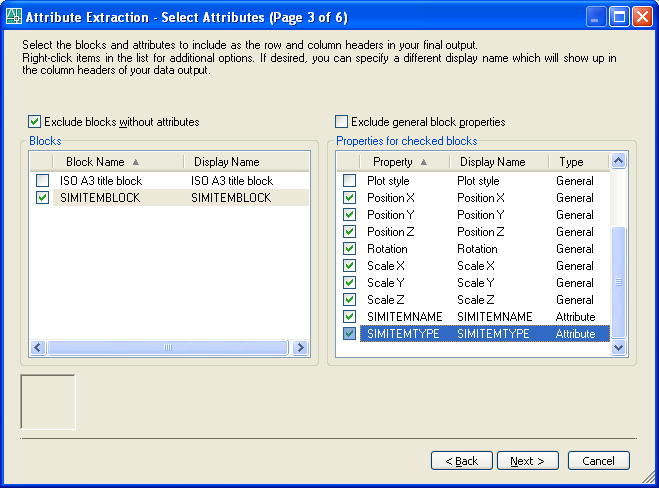
Task: Maximize the Attribute Extraction window
Action: pyautogui.click(x=619, y=17)
